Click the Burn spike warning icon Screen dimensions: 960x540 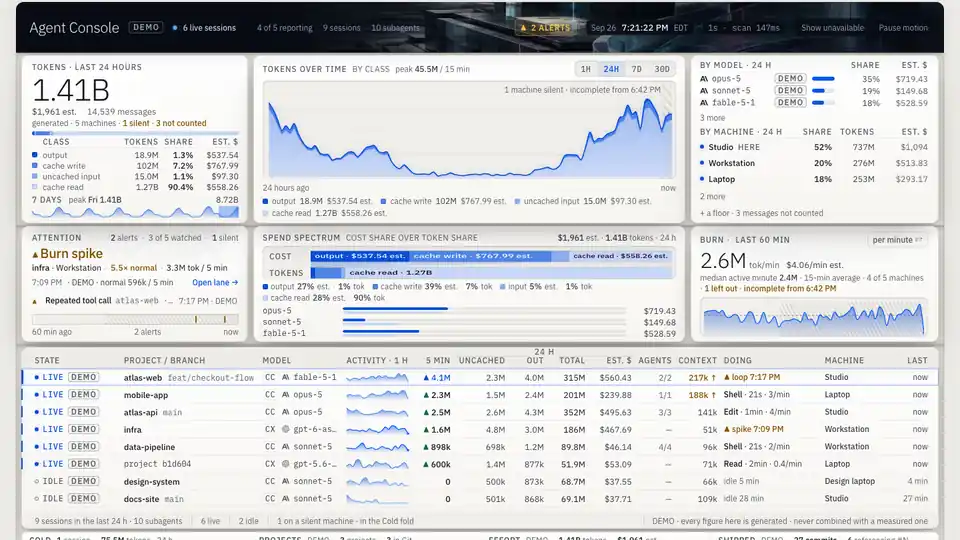click(35, 254)
